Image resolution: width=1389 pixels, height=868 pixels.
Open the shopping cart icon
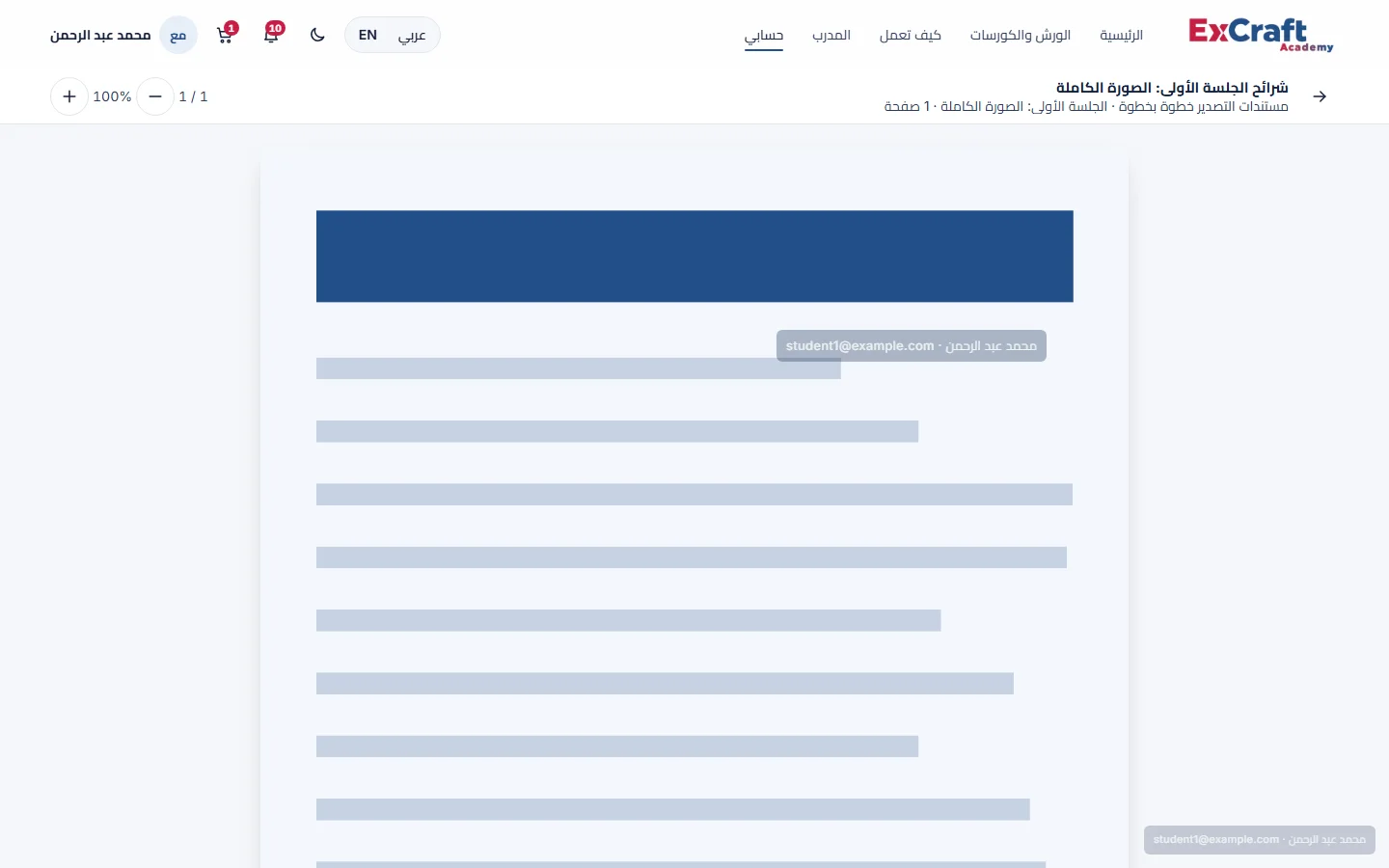226,35
